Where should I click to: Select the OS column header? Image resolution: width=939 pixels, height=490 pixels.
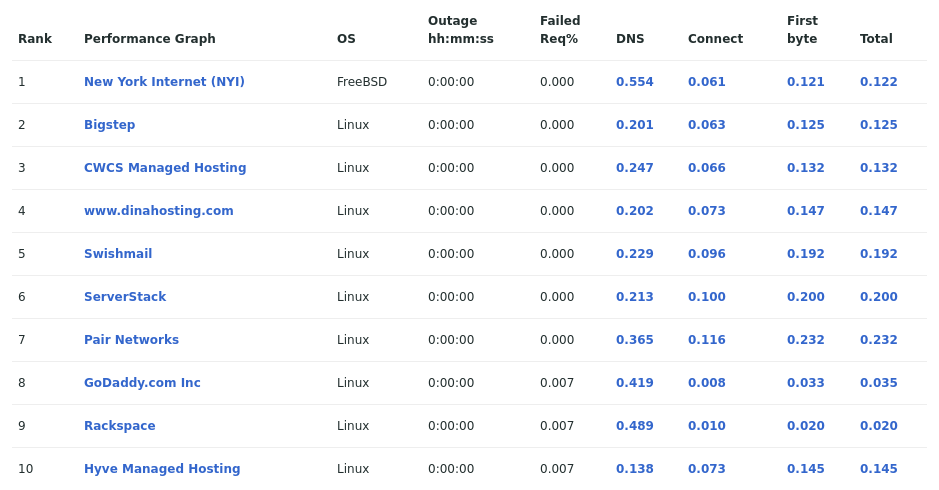(x=346, y=39)
